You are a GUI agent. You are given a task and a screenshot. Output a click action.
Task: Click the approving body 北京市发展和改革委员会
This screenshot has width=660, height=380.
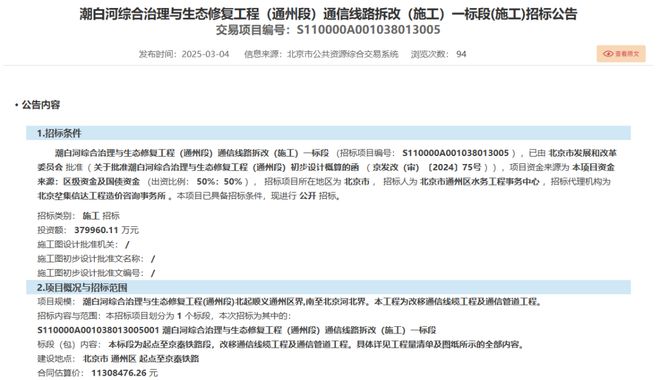(x=327, y=160)
